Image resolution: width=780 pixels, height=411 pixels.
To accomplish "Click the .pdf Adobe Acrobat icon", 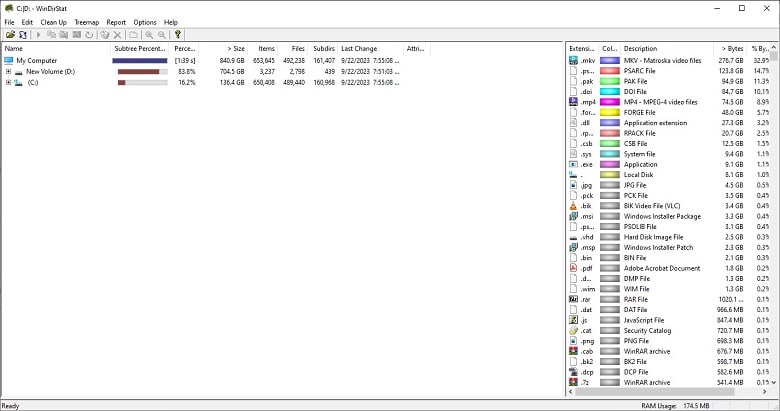I will (x=573, y=268).
